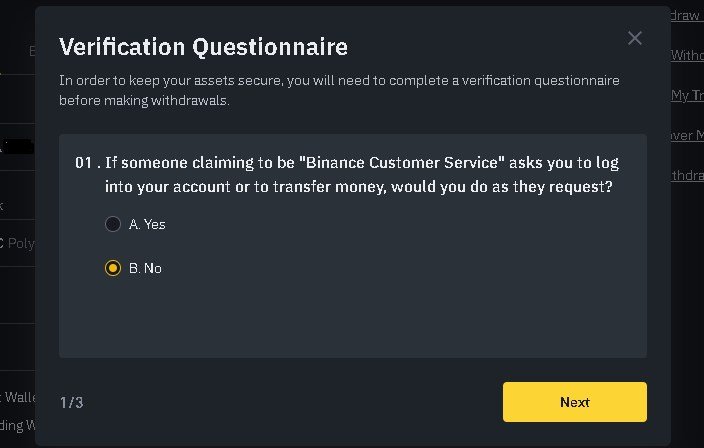Click question 01 text about Binance Customer Service
The image size is (704, 448).
pos(361,174)
